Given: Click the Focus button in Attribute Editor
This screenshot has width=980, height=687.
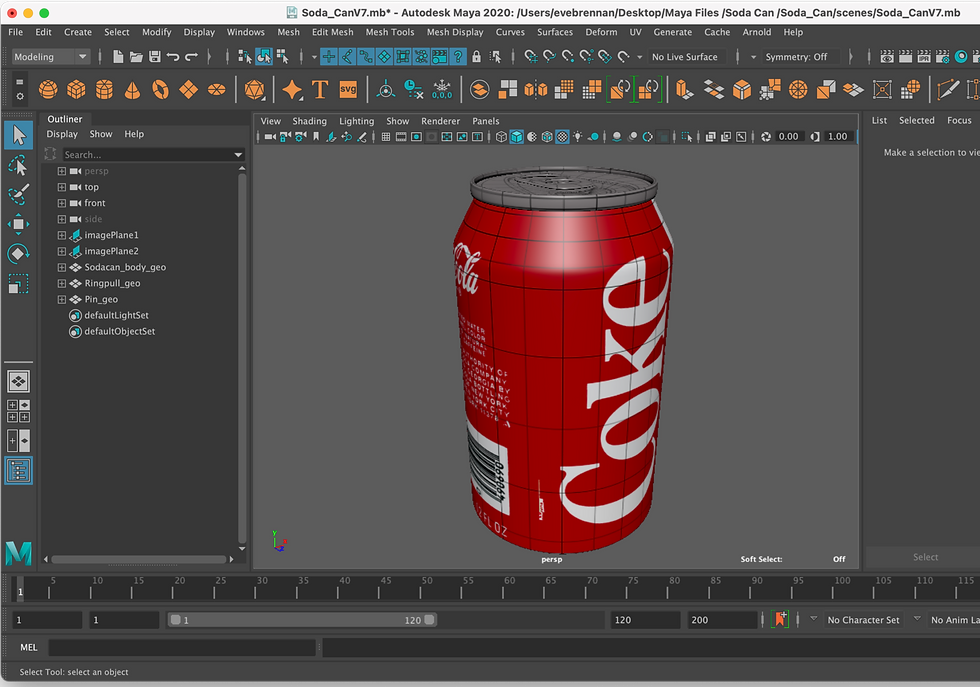Looking at the screenshot, I should click(959, 120).
